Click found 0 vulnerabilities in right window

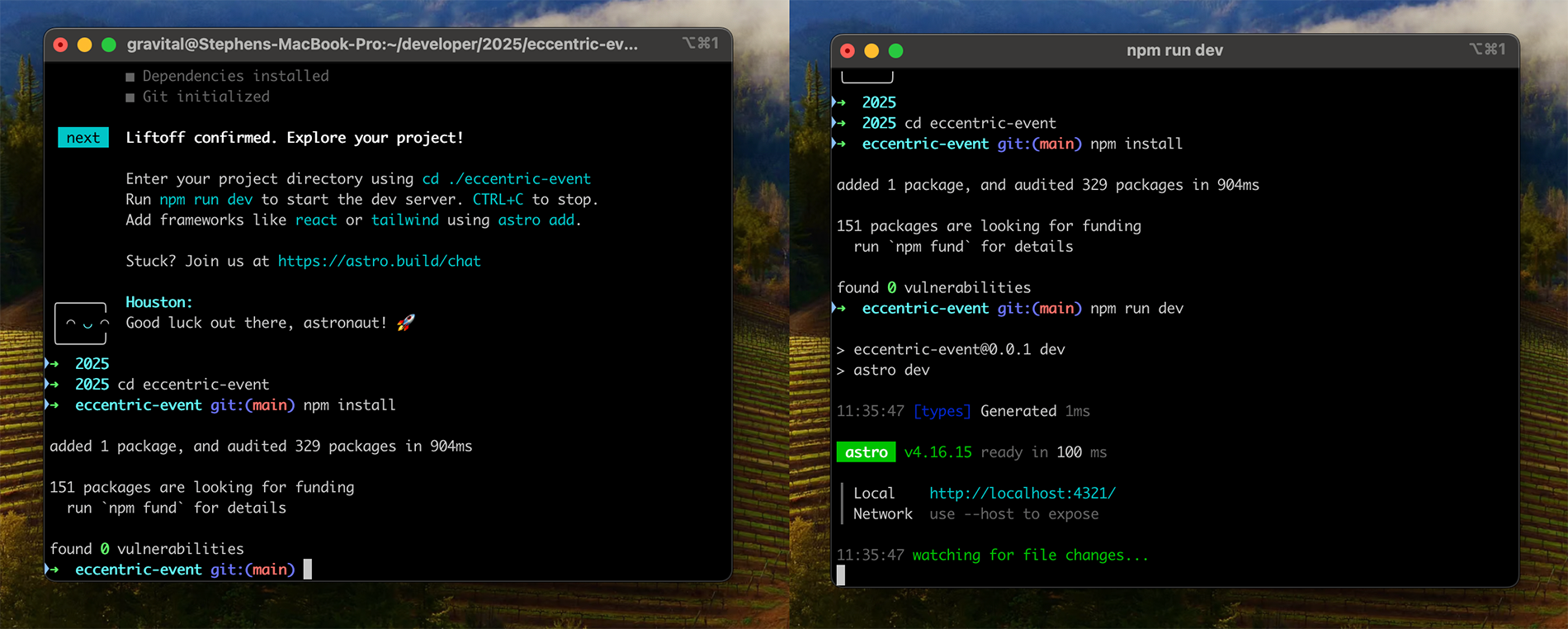(934, 287)
